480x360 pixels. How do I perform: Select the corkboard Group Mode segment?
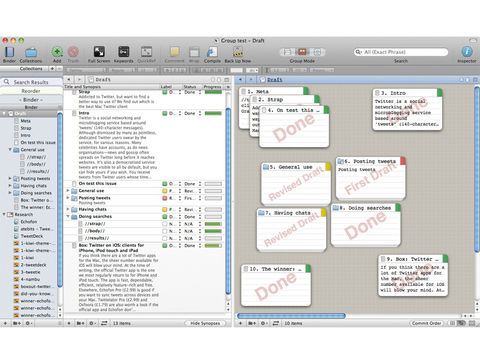pyautogui.click(x=302, y=52)
